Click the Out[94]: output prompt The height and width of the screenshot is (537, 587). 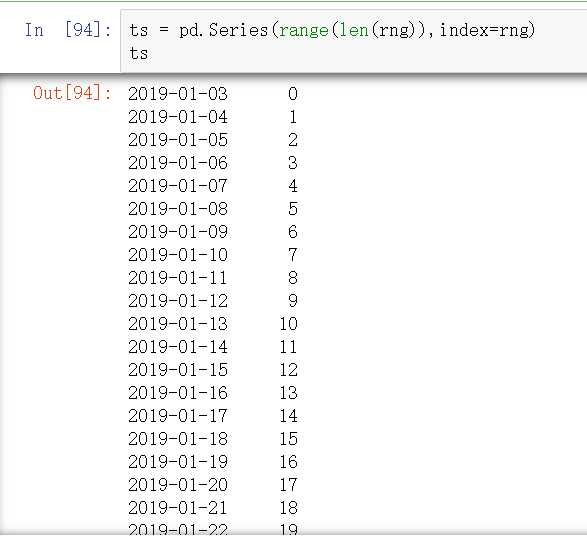[x=72, y=93]
